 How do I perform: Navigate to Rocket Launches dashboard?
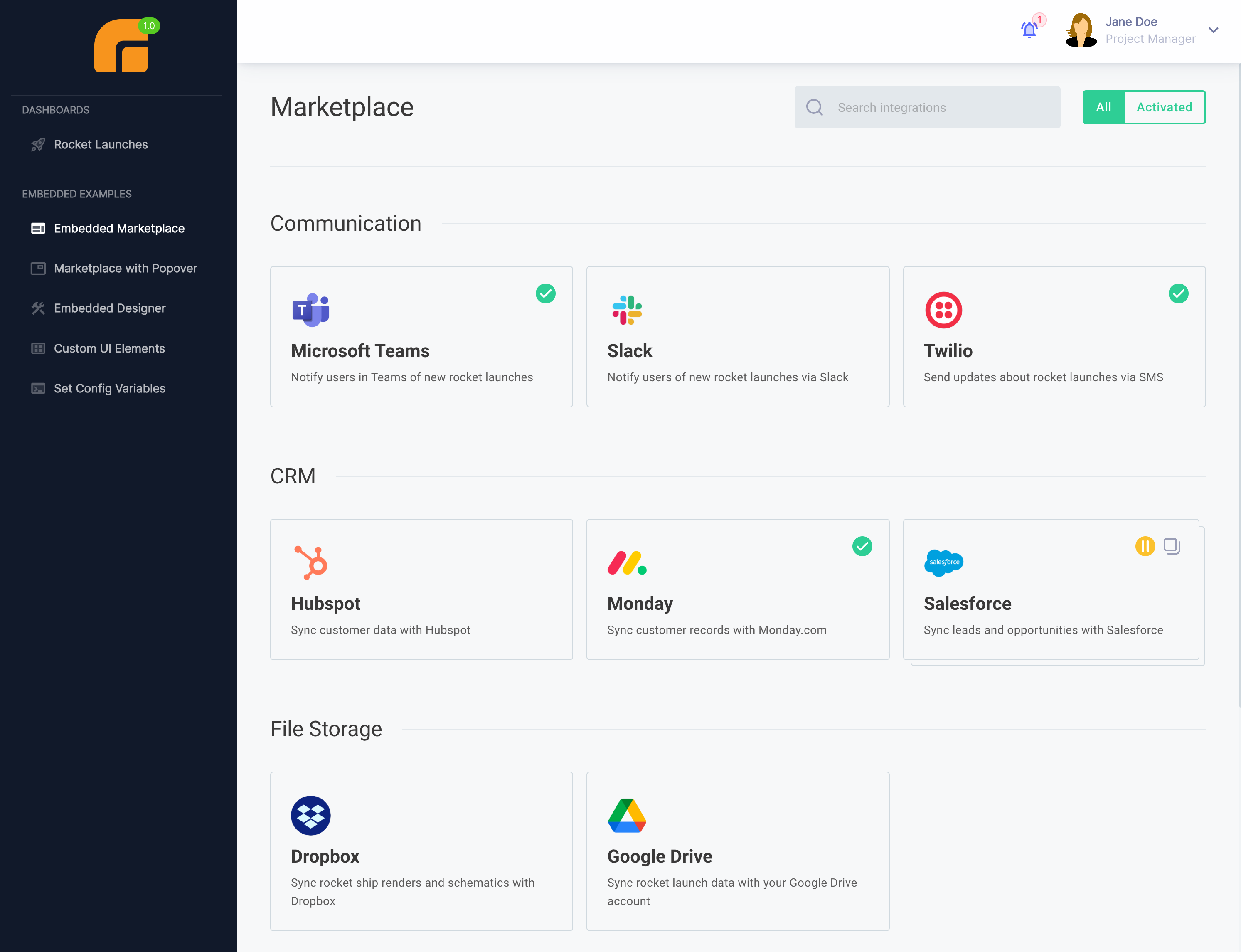coord(100,145)
